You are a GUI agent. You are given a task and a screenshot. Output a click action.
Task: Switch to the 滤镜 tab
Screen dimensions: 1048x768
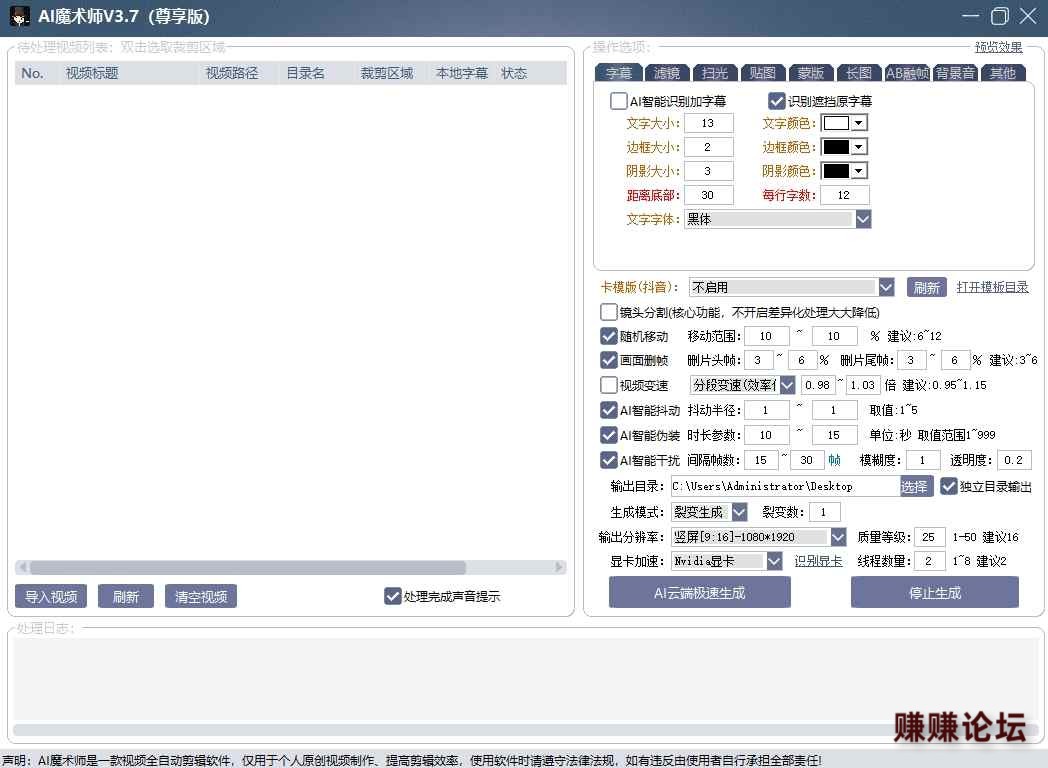pos(666,73)
